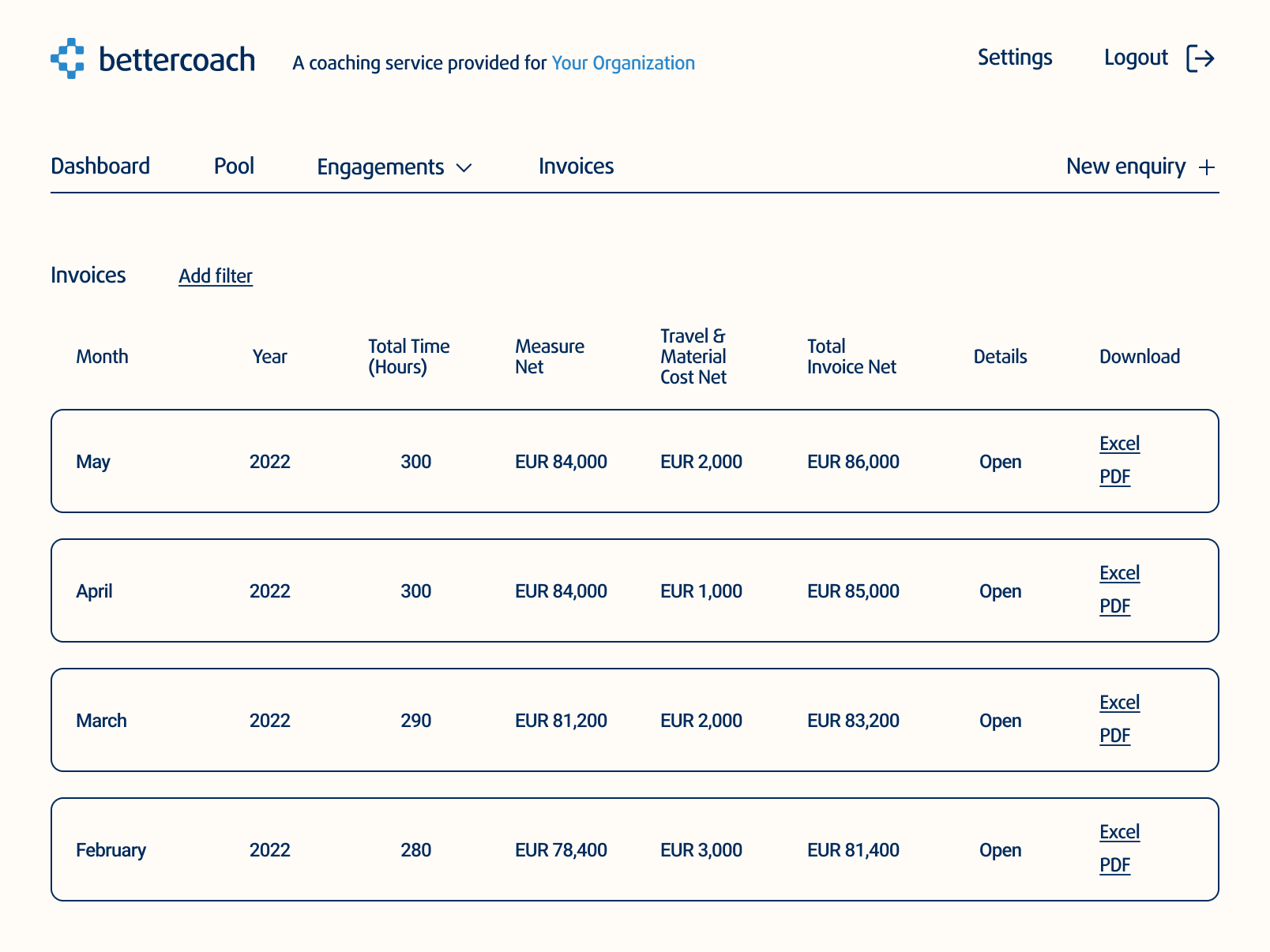
Task: Click the bettercoach logo icon
Action: click(67, 58)
